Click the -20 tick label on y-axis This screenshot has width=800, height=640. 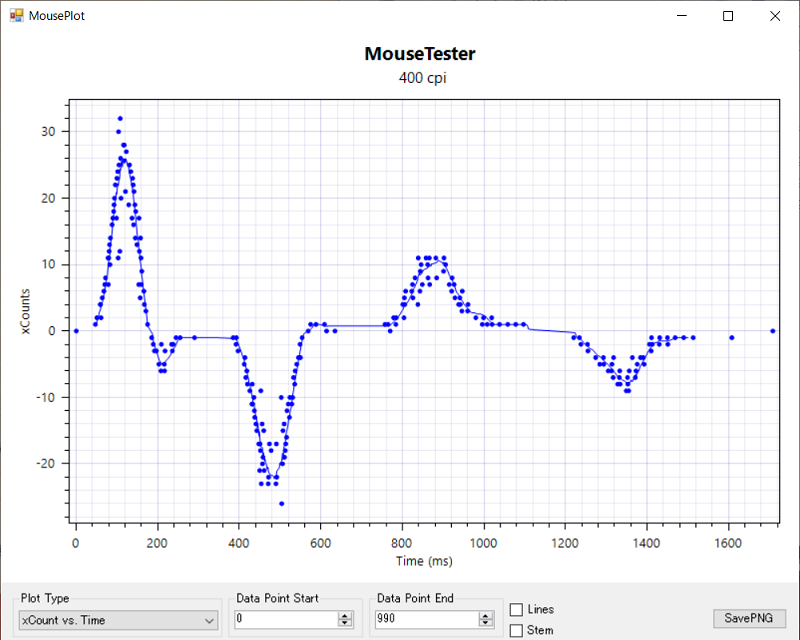[45, 463]
